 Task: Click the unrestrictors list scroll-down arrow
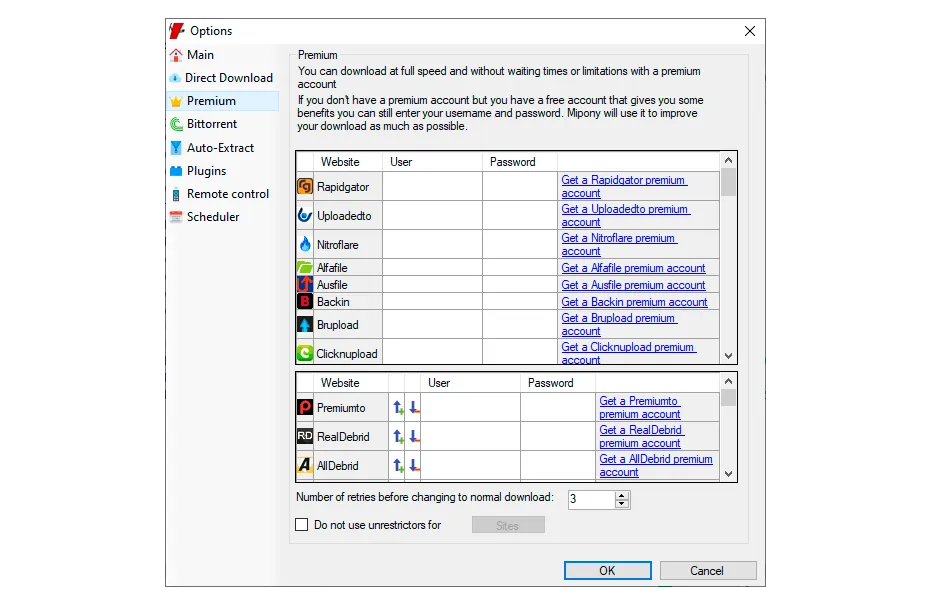tap(729, 474)
